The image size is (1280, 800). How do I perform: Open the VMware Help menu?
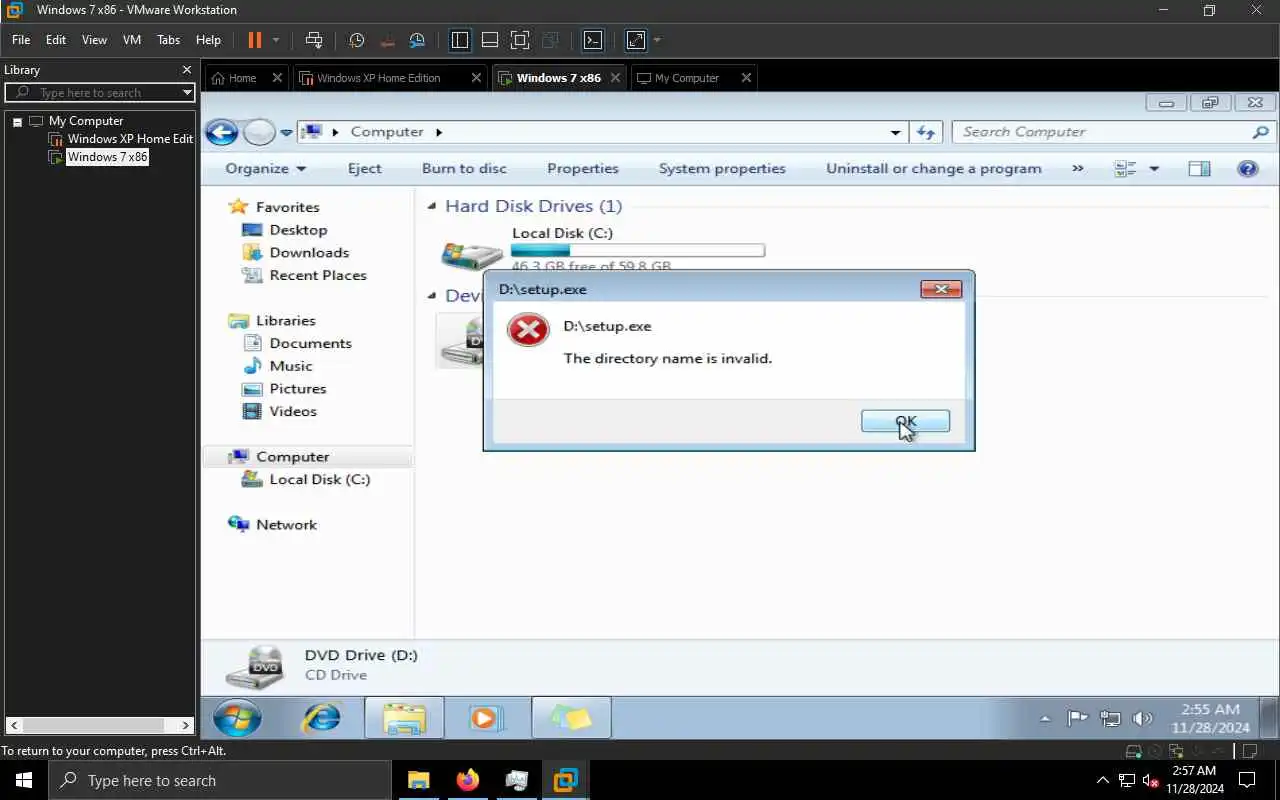[x=208, y=40]
